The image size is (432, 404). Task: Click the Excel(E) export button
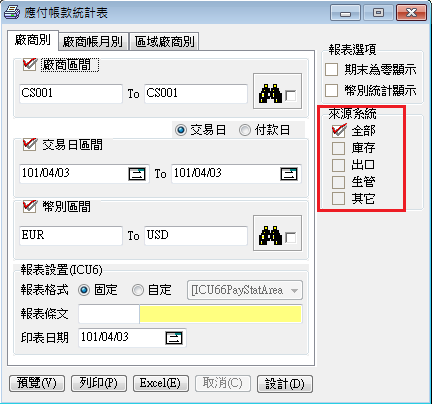[x=161, y=383]
